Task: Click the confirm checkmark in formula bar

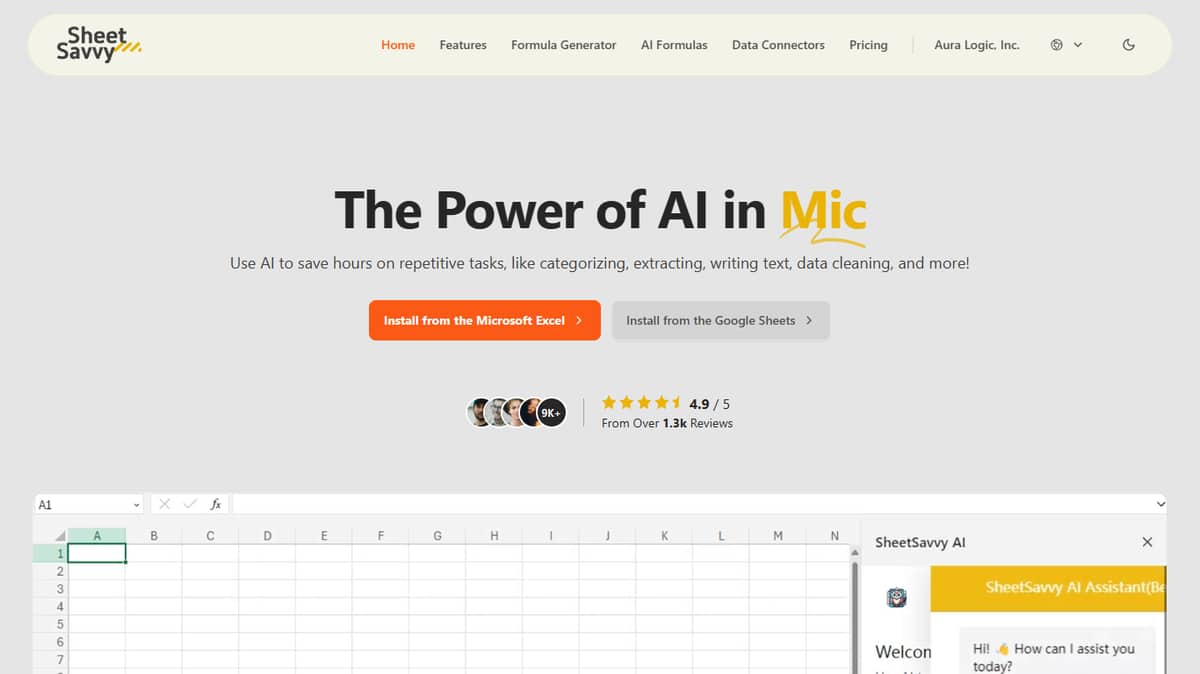Action: [x=190, y=505]
